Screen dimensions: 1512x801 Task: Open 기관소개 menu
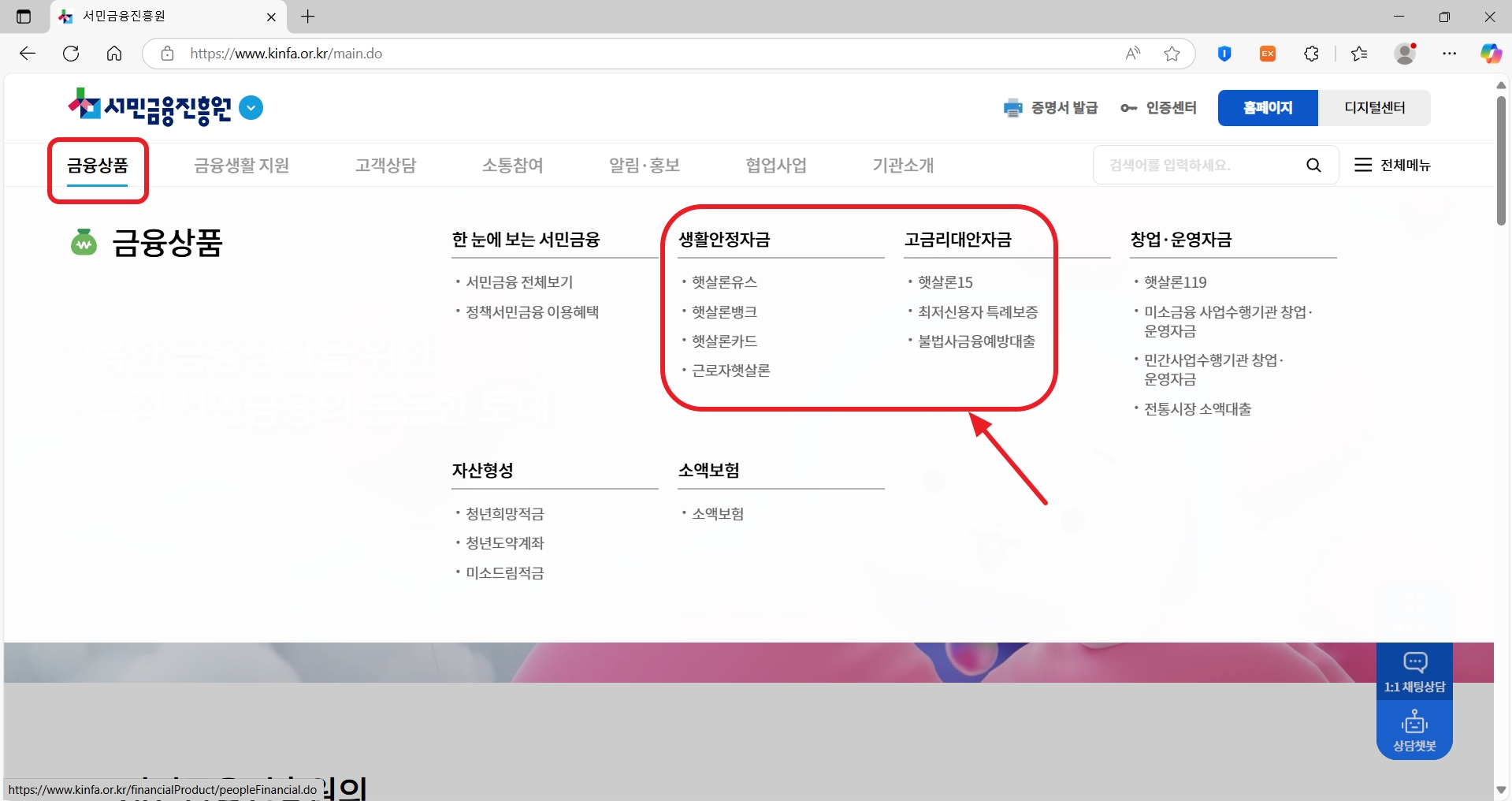pyautogui.click(x=903, y=166)
